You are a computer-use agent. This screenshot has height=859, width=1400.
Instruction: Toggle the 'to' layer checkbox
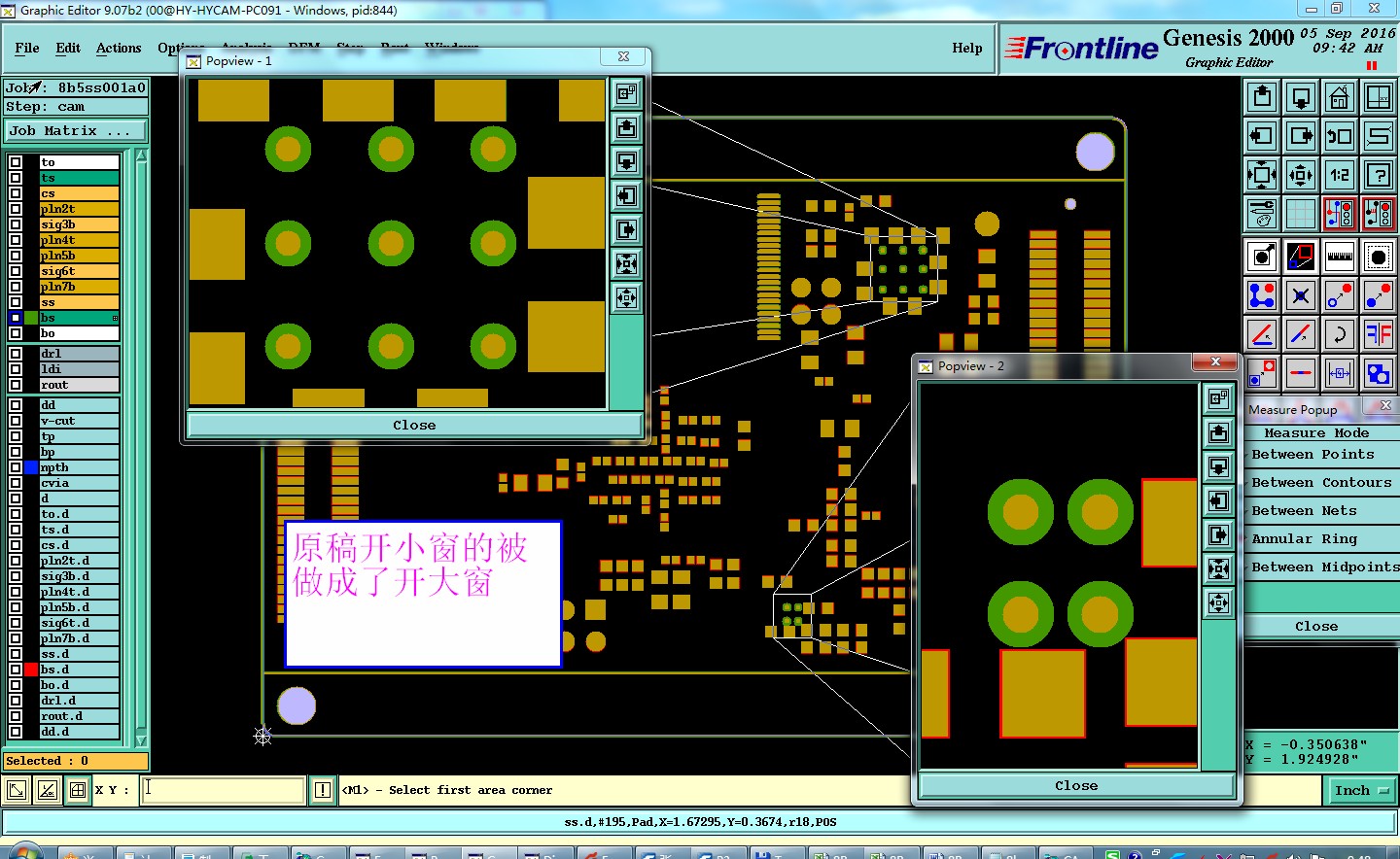tap(16, 162)
